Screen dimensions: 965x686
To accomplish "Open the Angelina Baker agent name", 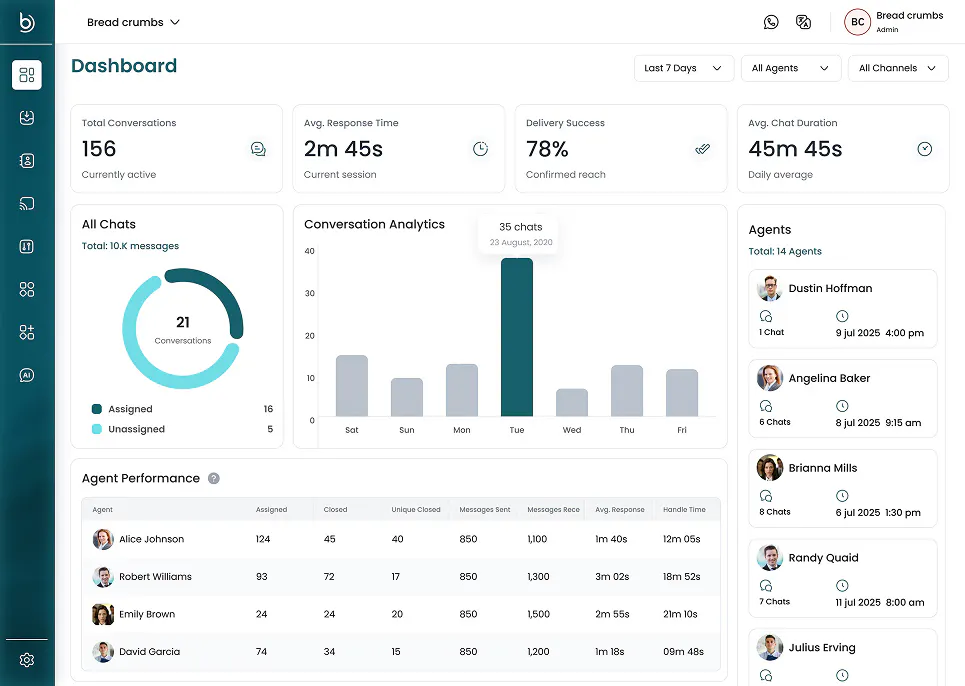I will coord(829,378).
